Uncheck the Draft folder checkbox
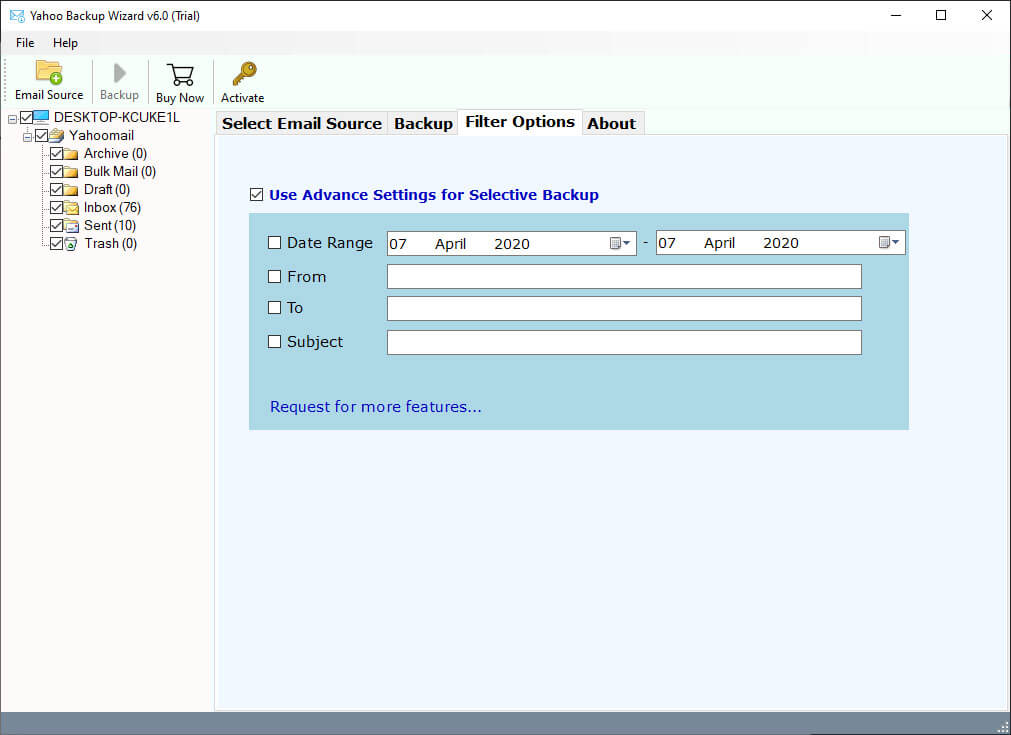1011x735 pixels. 56,190
